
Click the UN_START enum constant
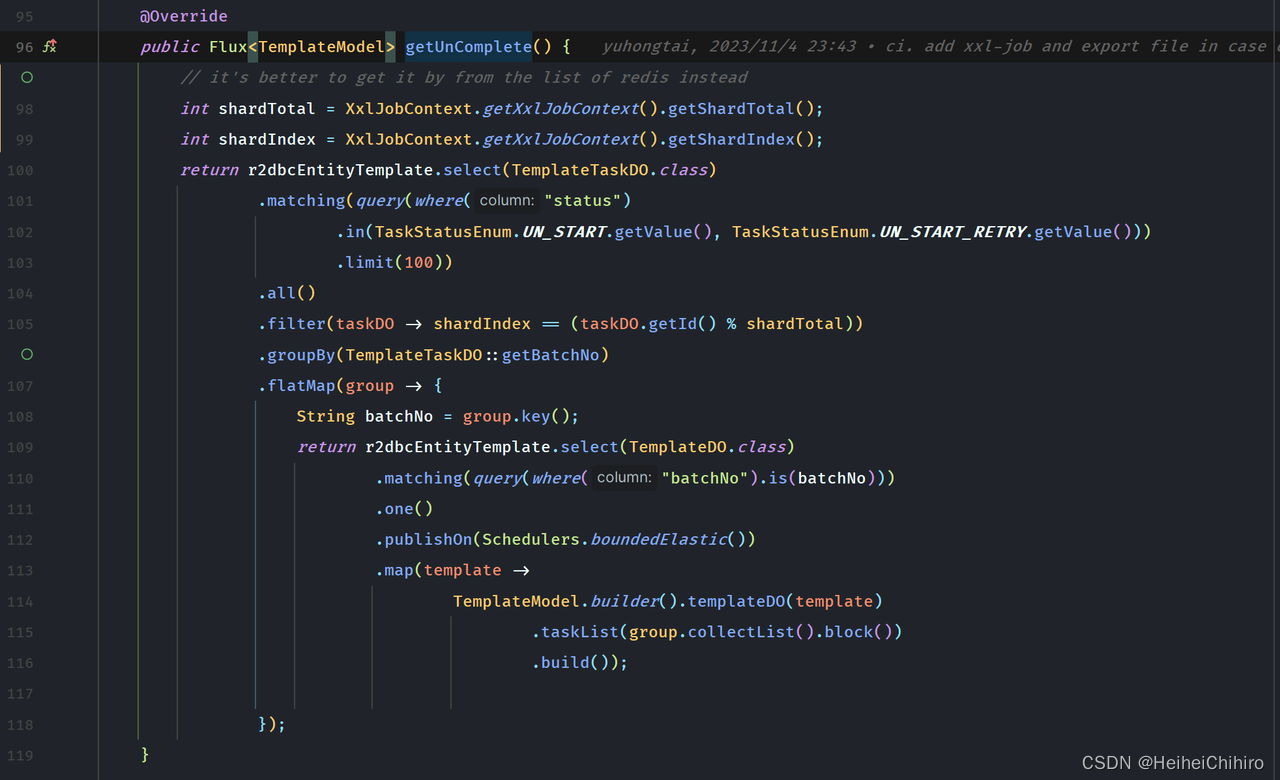point(565,232)
